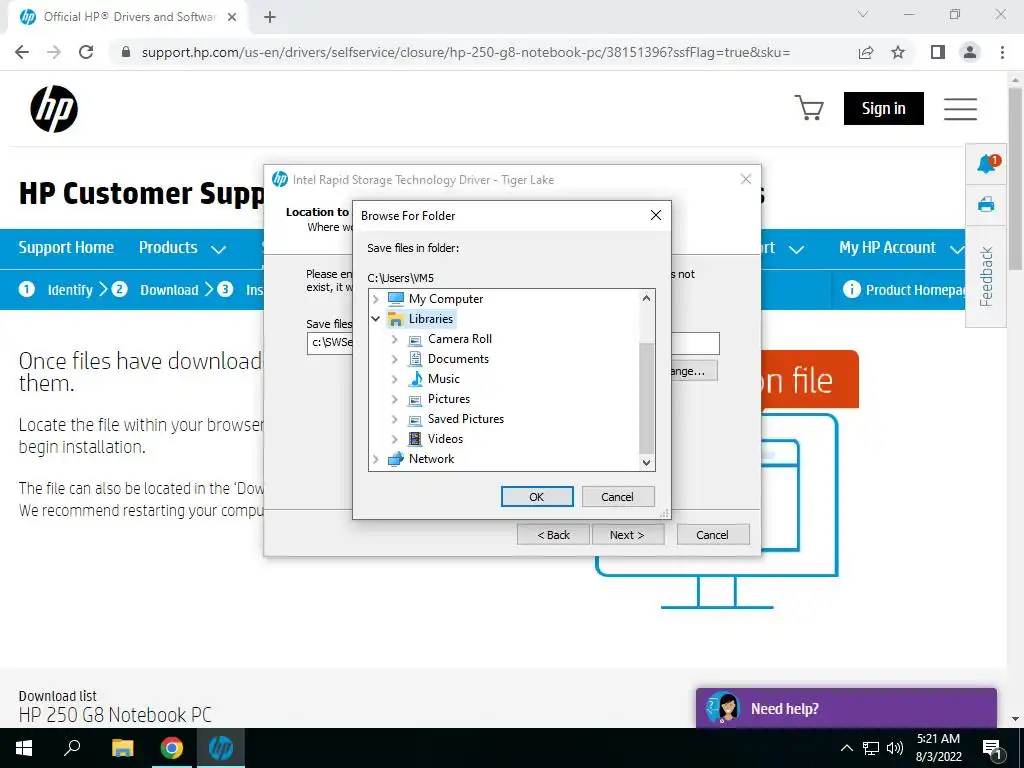Expand the Saved Pictures folder node
The height and width of the screenshot is (768, 1024).
[394, 419]
